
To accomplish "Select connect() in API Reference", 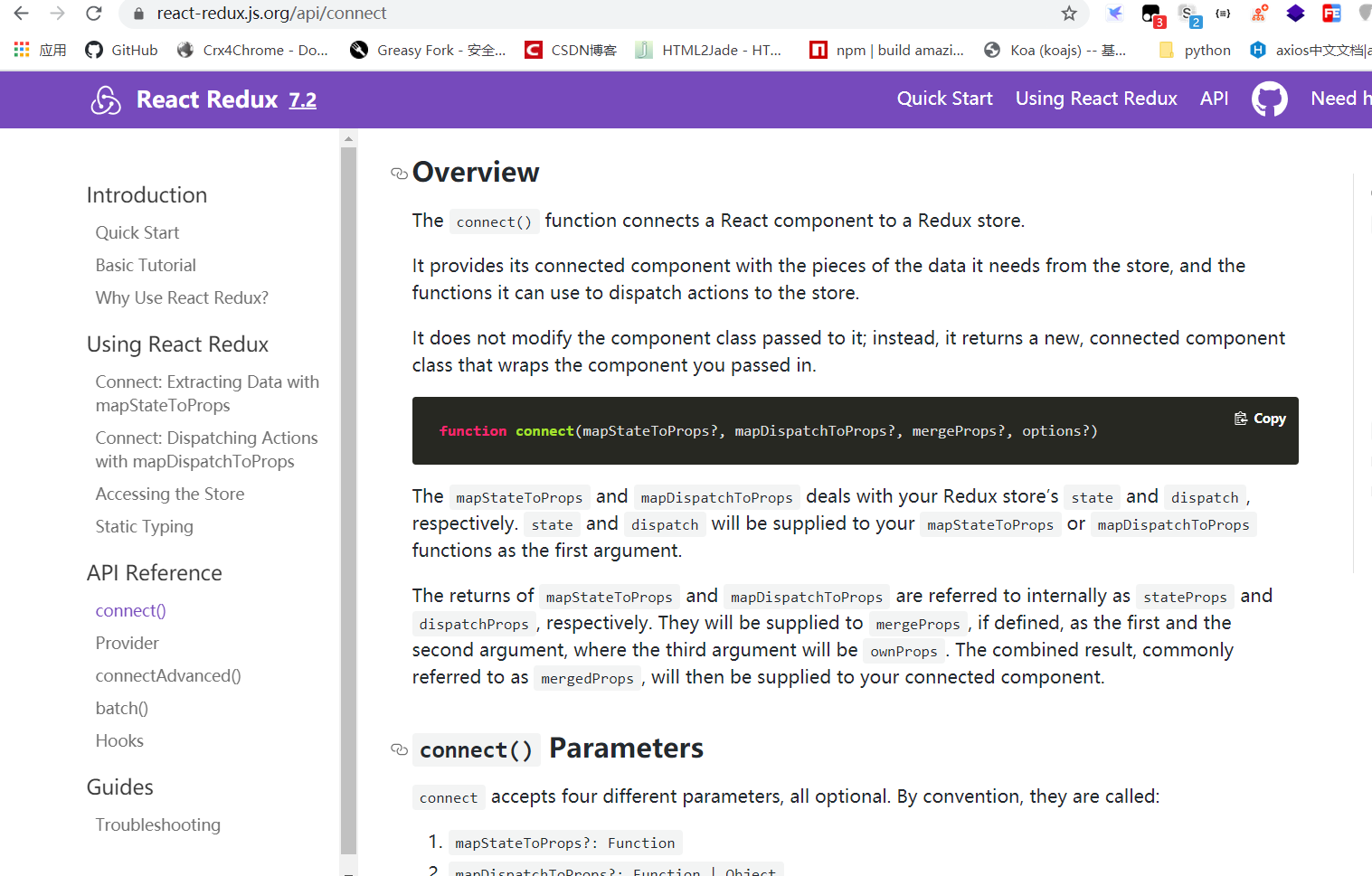I will [131, 610].
